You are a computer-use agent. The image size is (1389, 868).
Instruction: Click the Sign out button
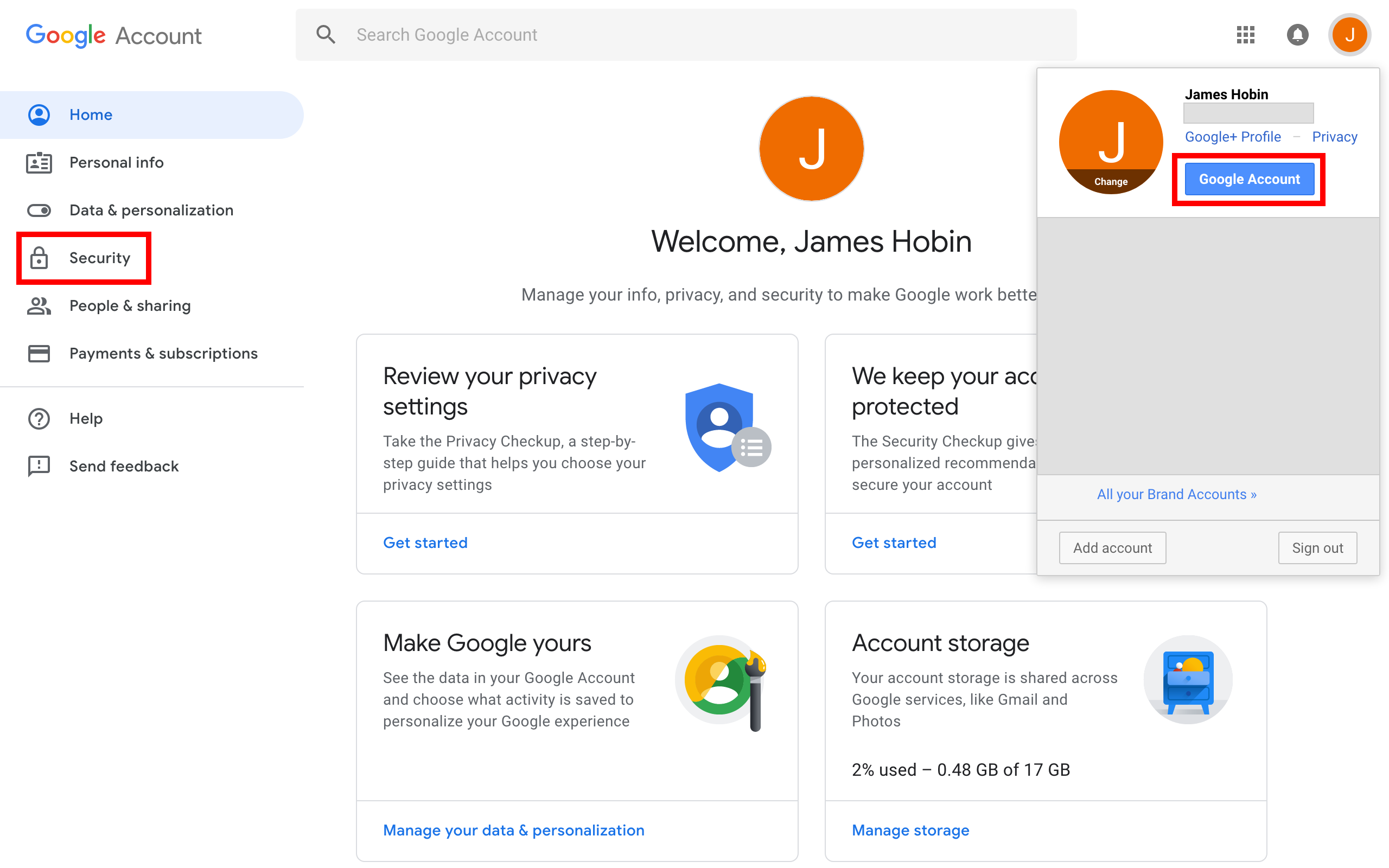pos(1317,548)
